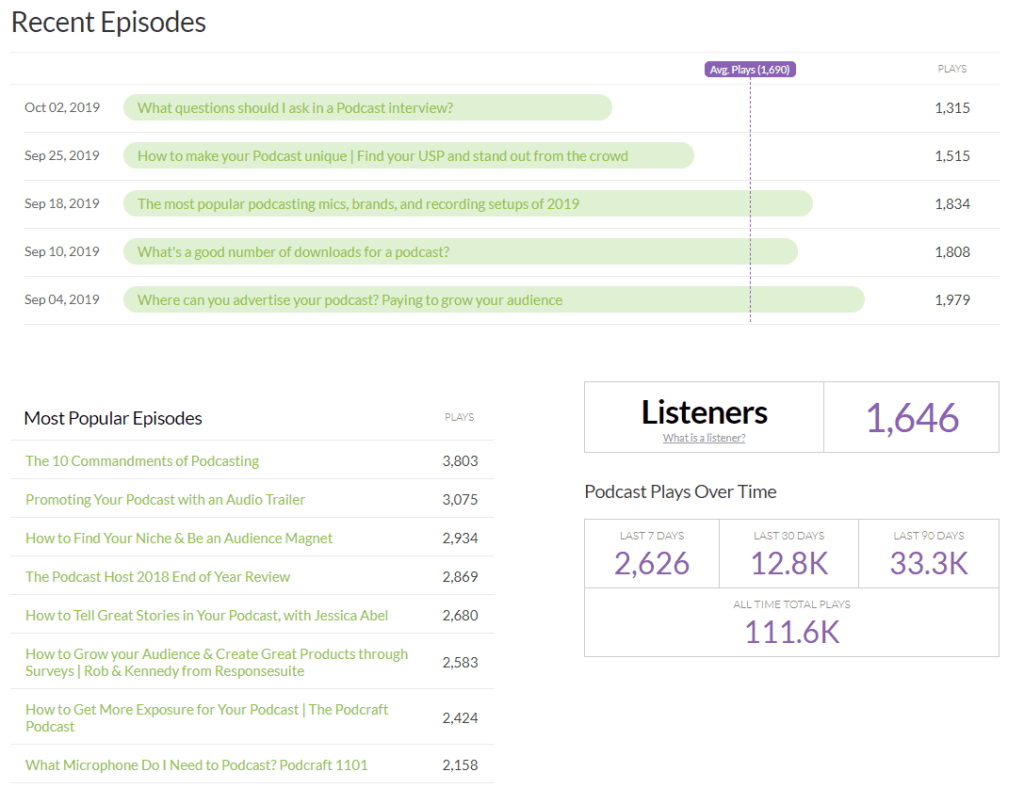Select 'How to Find Your Niche' episode
Image resolution: width=1024 pixels, height=788 pixels.
click(179, 538)
